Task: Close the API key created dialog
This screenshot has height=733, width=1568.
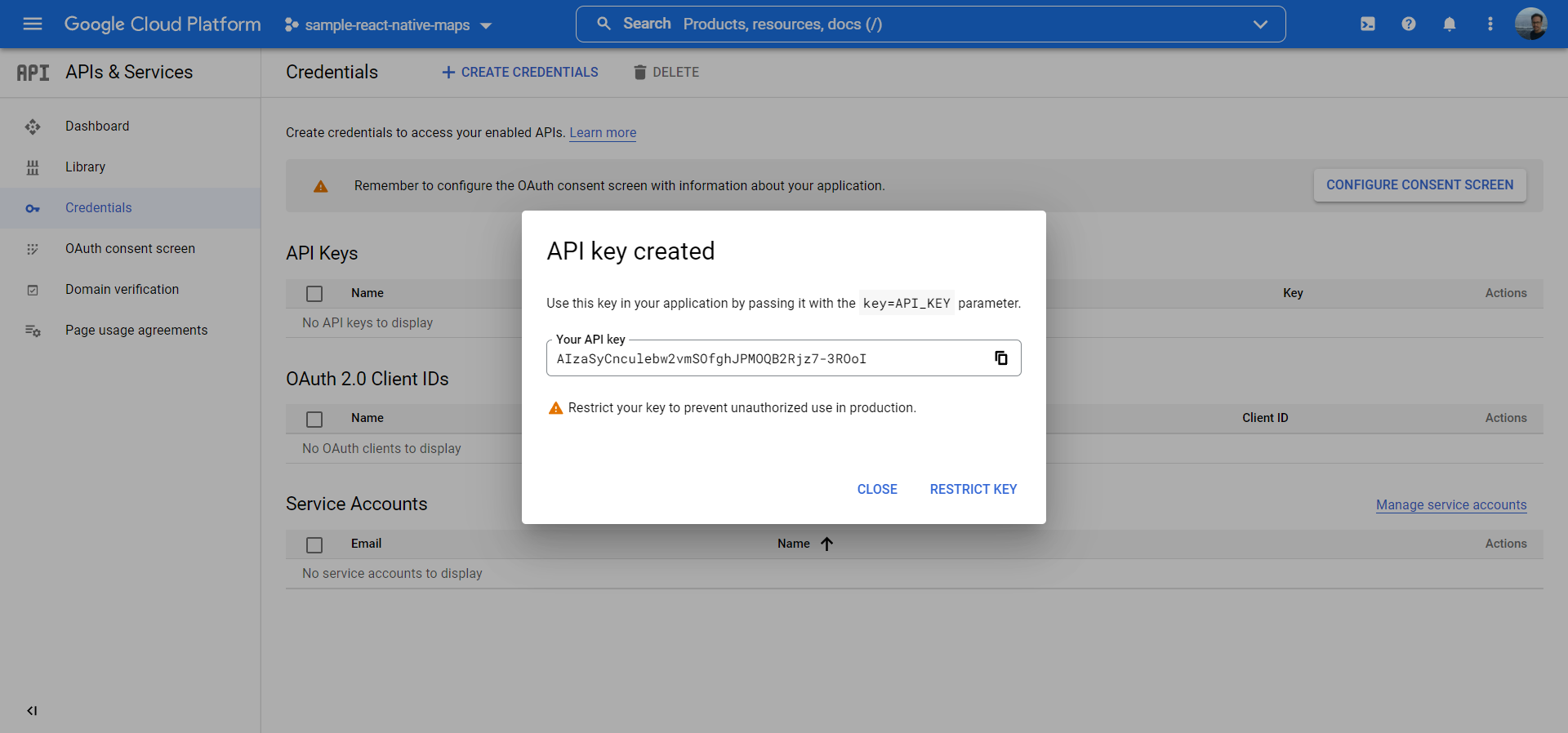Action: tap(877, 489)
